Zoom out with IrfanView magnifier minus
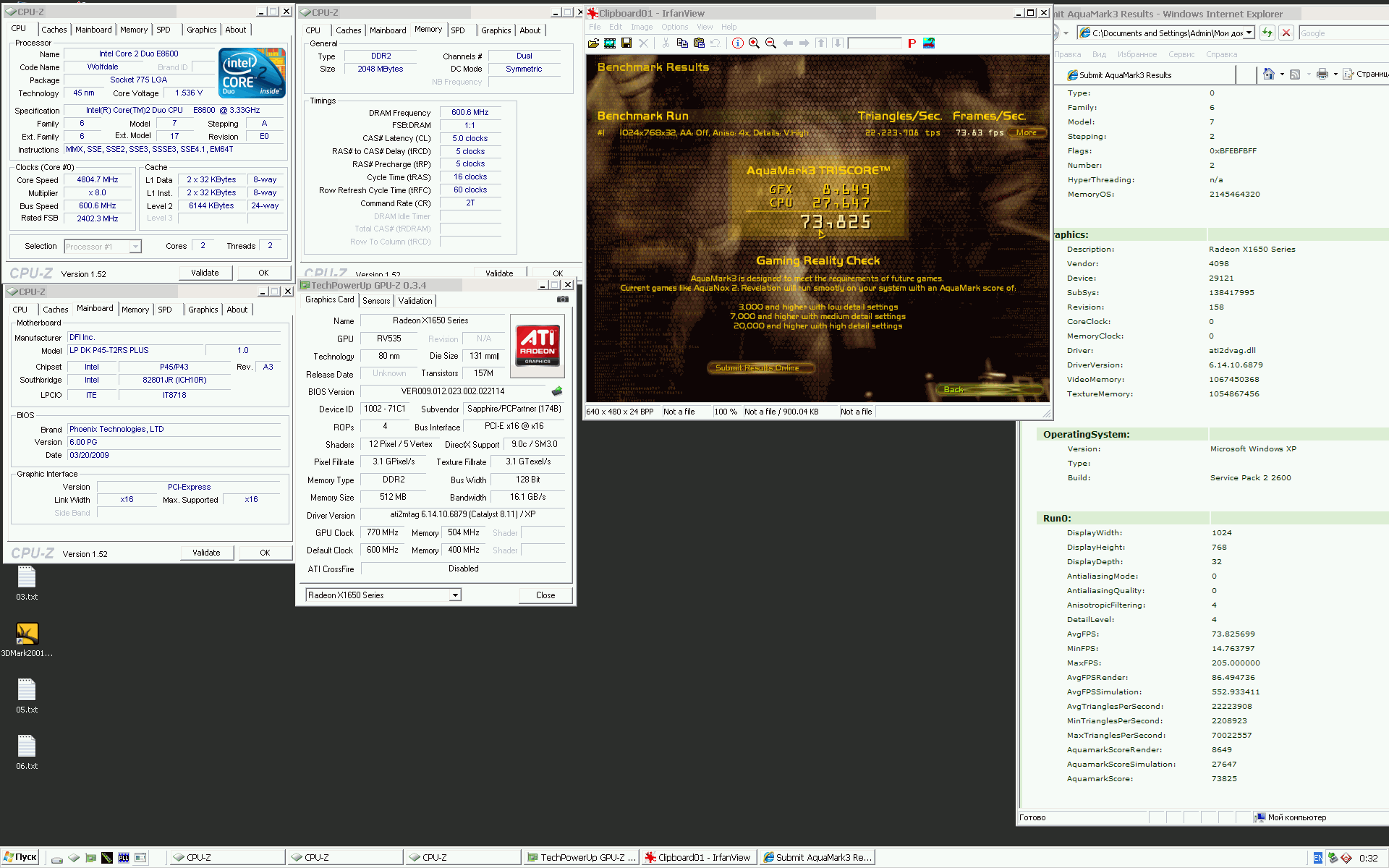The width and height of the screenshot is (1389, 868). click(770, 43)
